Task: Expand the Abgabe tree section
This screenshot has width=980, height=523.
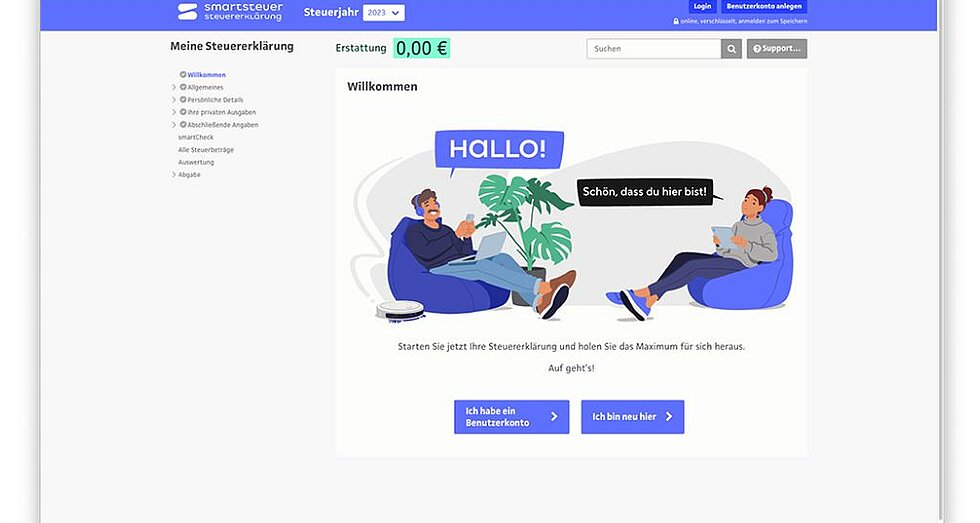Action: point(174,175)
